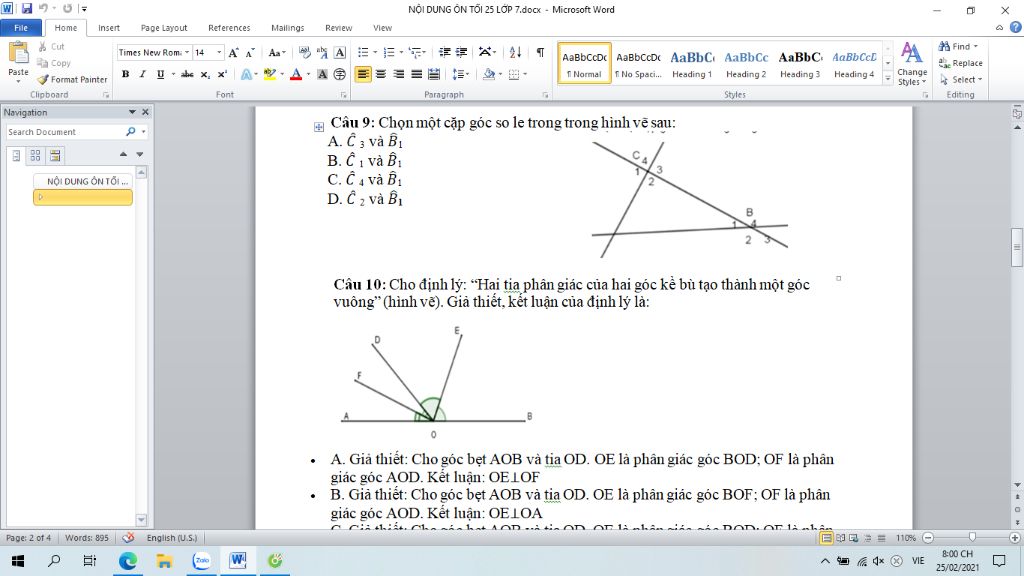The image size is (1024, 576).
Task: Apply strikethrough formatting
Action: 187,74
